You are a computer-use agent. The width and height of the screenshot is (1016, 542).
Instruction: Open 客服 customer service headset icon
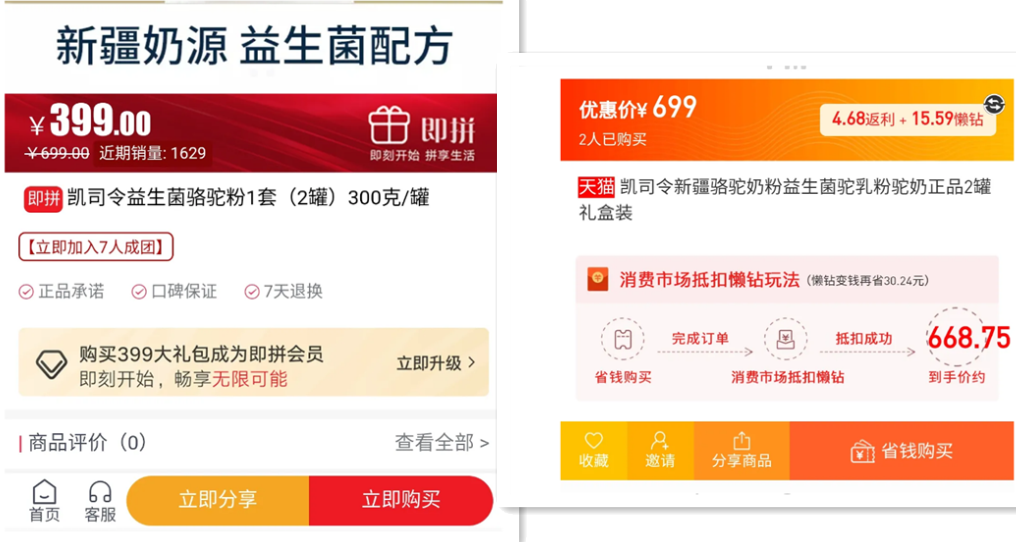[x=100, y=493]
